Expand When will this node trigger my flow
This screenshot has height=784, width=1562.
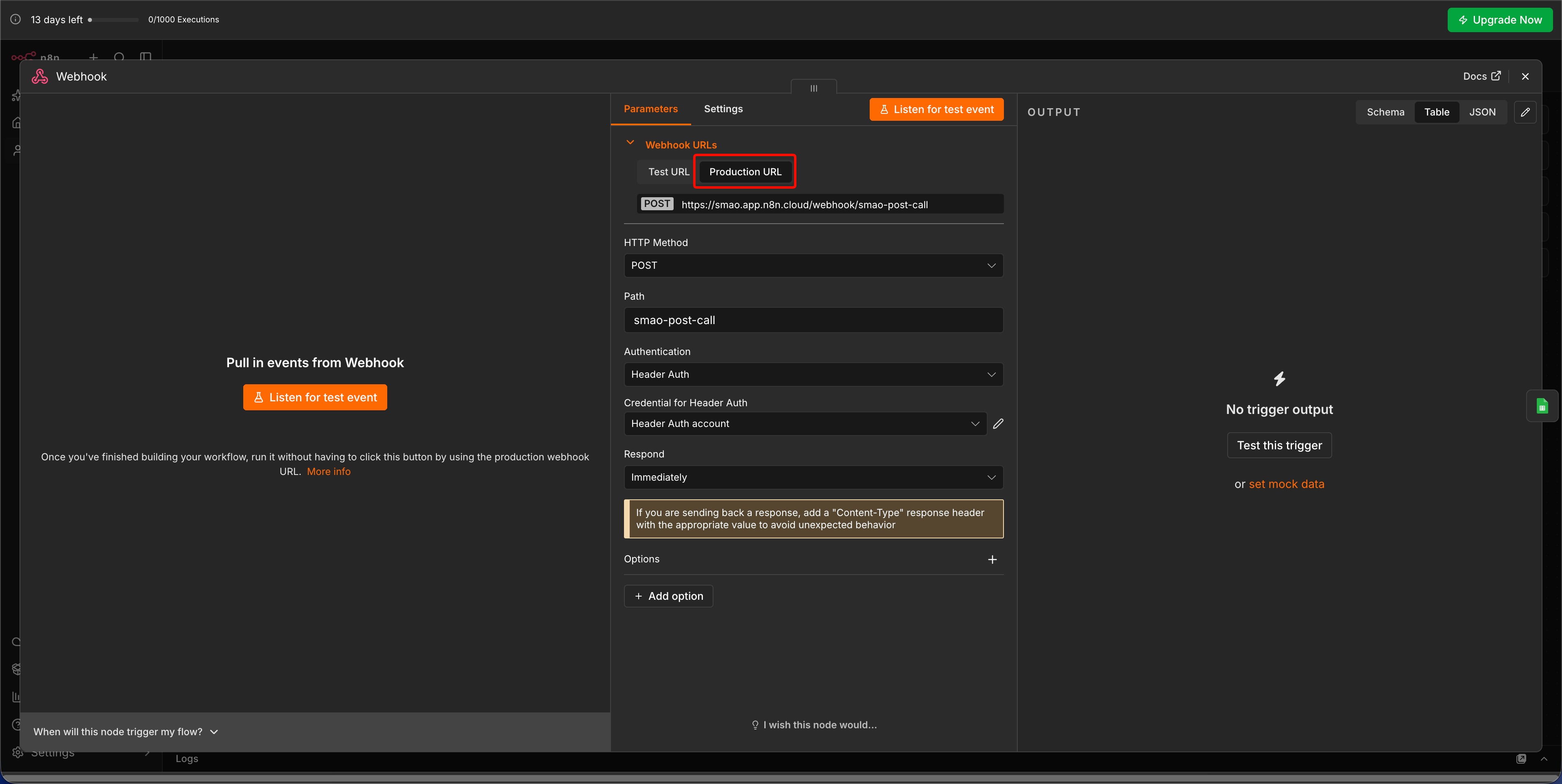126,732
